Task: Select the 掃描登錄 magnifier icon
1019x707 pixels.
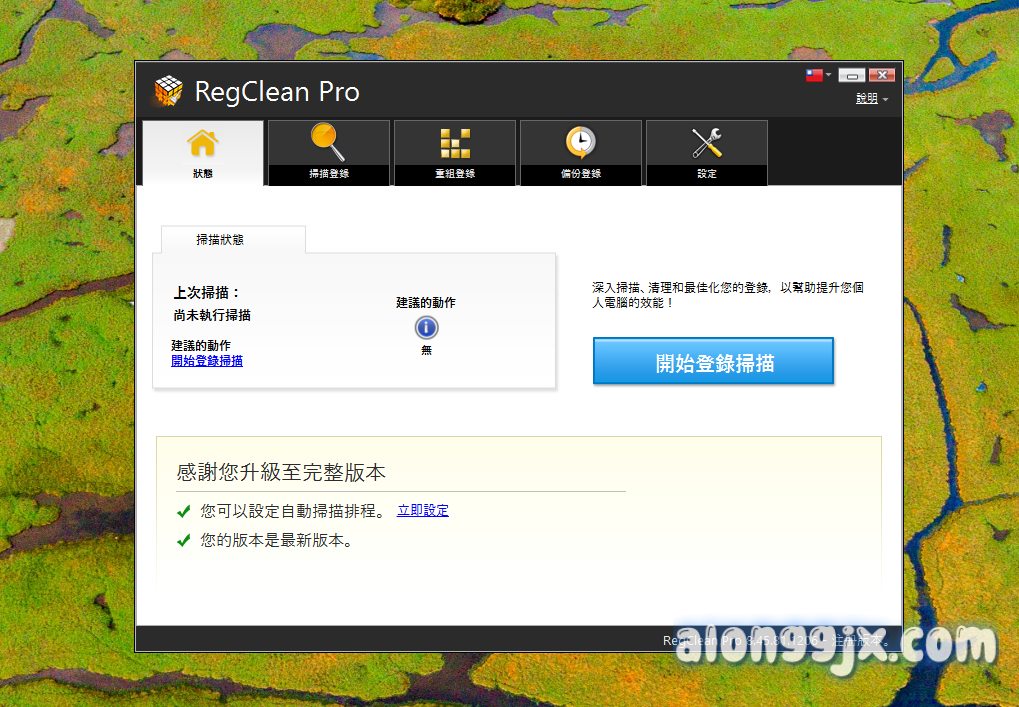Action: pos(328,142)
